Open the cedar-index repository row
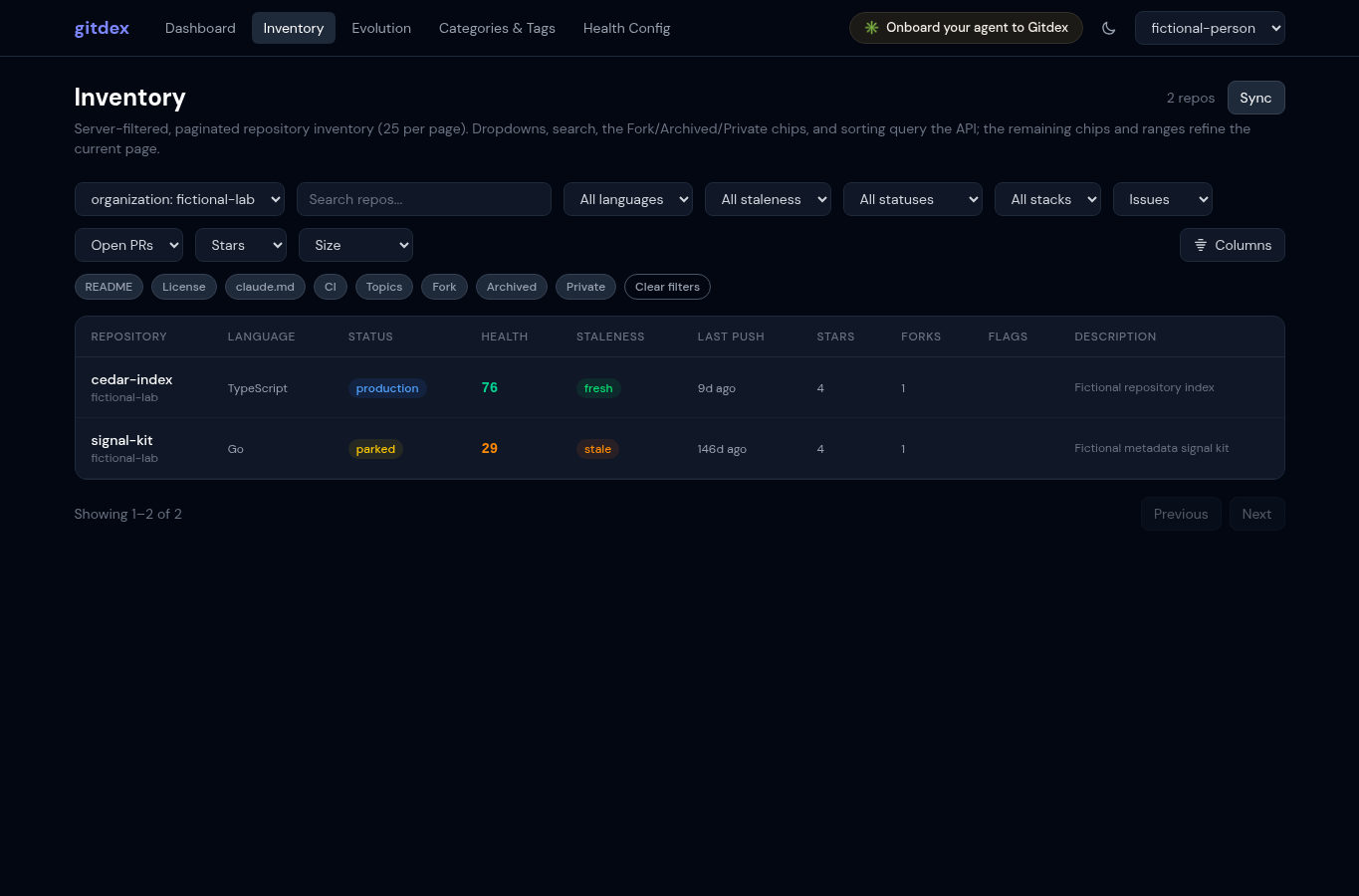 tap(680, 387)
